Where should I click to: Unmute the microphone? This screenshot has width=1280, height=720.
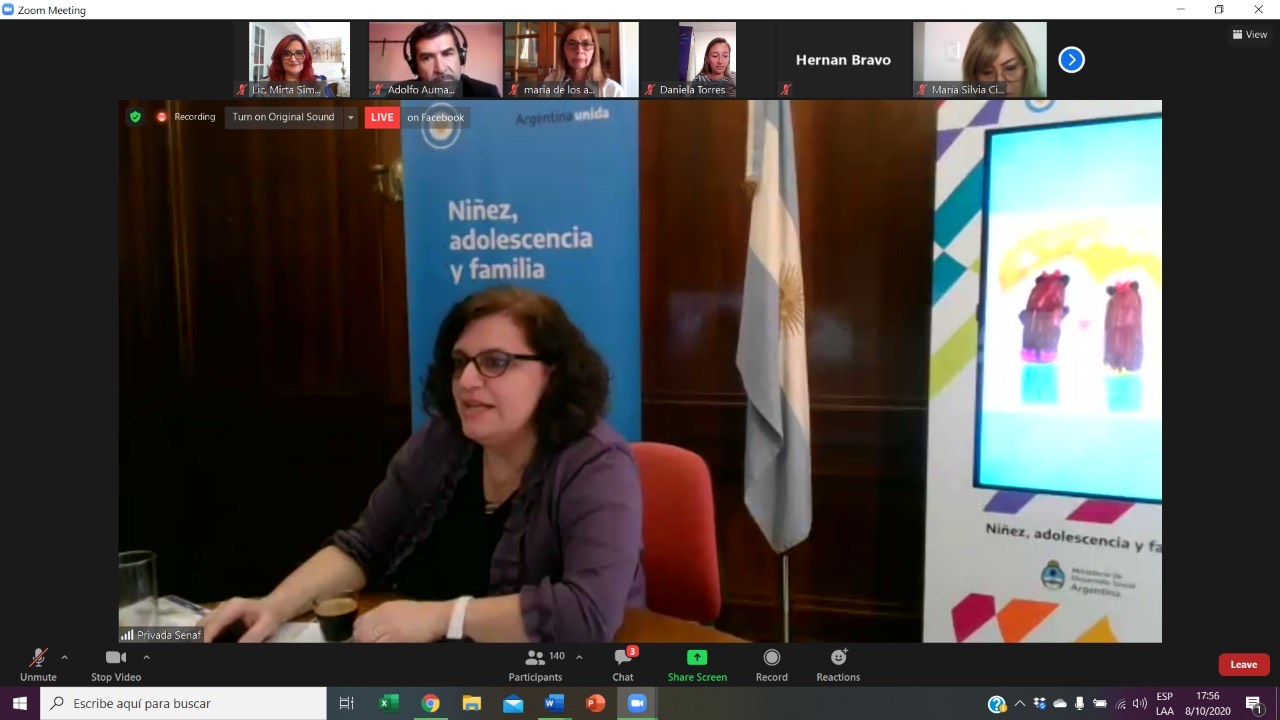click(x=38, y=664)
